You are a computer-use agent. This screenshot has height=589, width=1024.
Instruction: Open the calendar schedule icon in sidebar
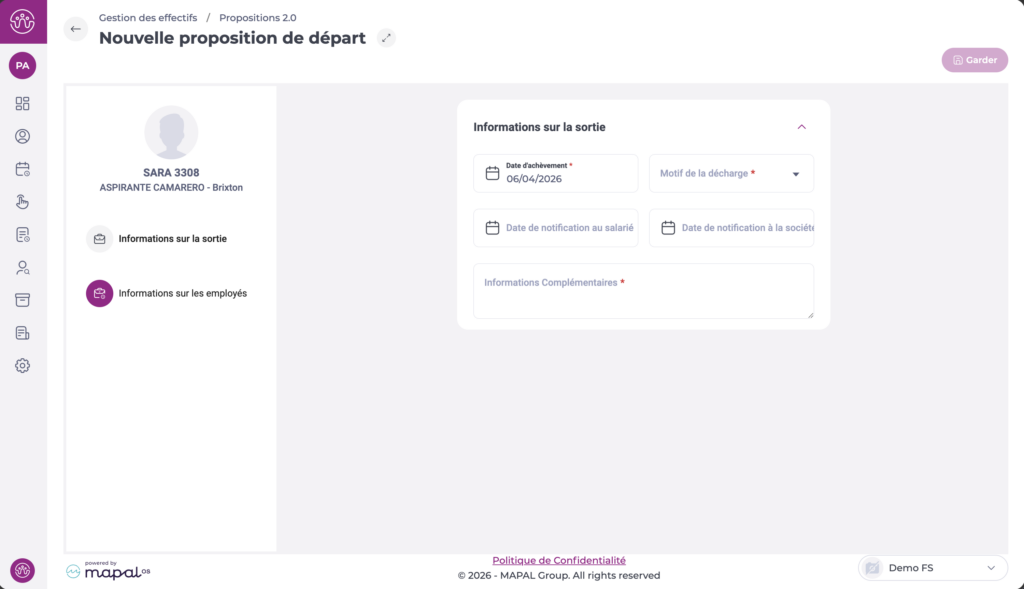pos(22,169)
